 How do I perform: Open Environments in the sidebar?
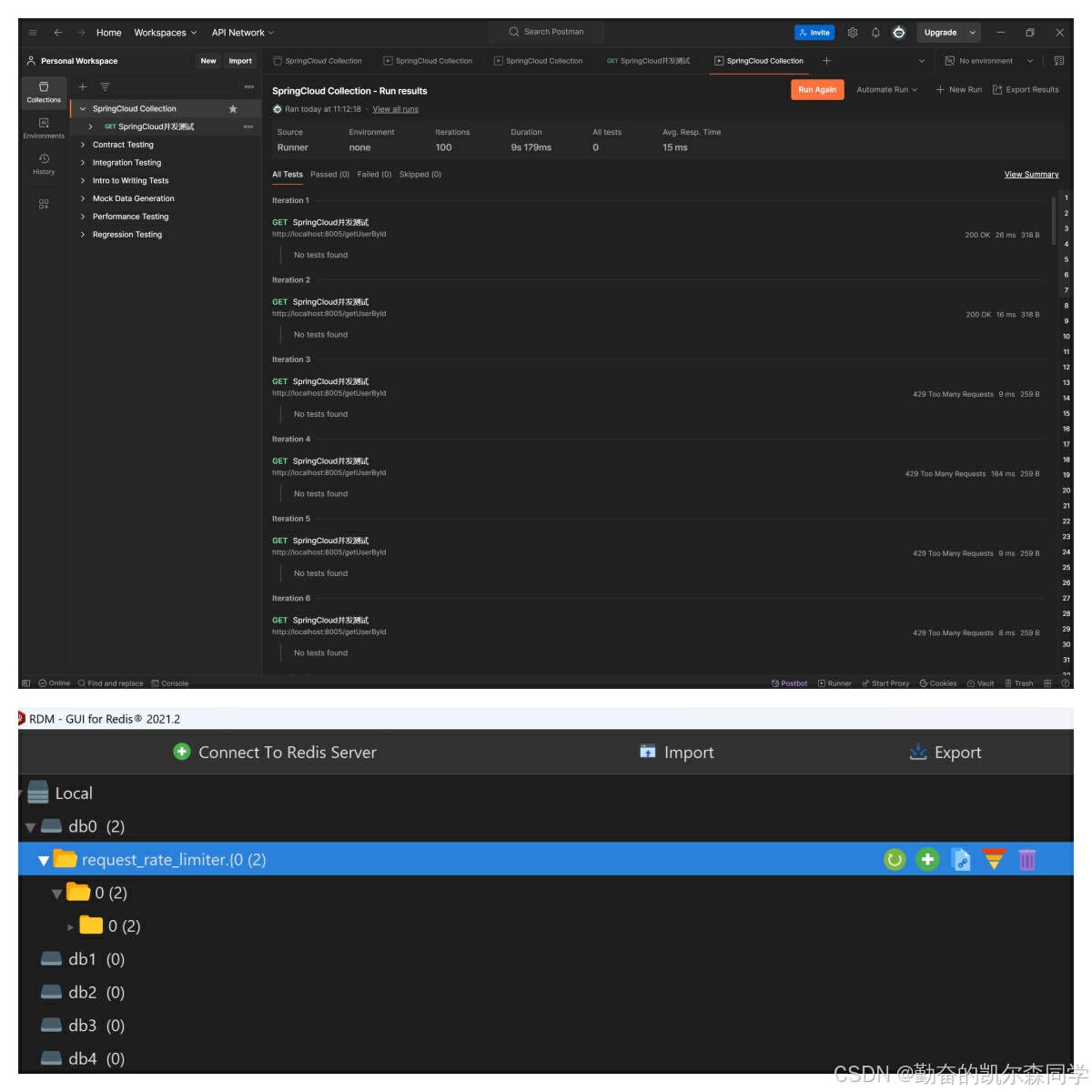tap(44, 127)
